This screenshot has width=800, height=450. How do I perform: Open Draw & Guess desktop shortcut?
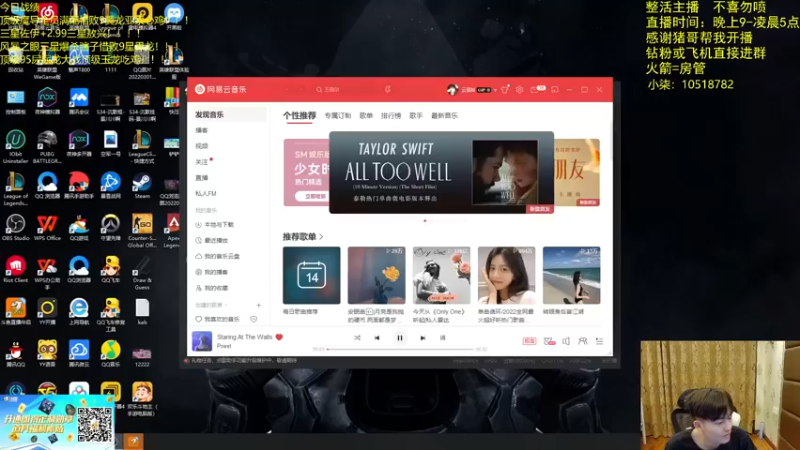pos(142,273)
